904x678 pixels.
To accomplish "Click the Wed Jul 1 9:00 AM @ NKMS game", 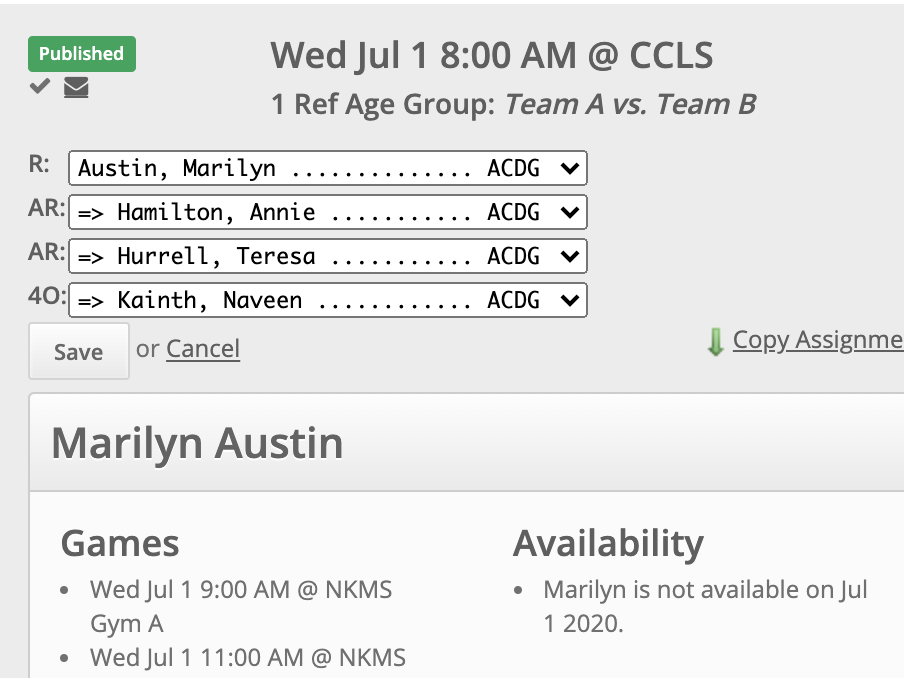I will 241,607.
